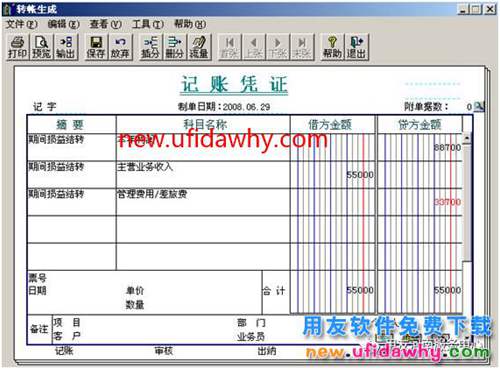Open the 工具(T) menu
Screen dimensions: 500x369
(x=148, y=24)
